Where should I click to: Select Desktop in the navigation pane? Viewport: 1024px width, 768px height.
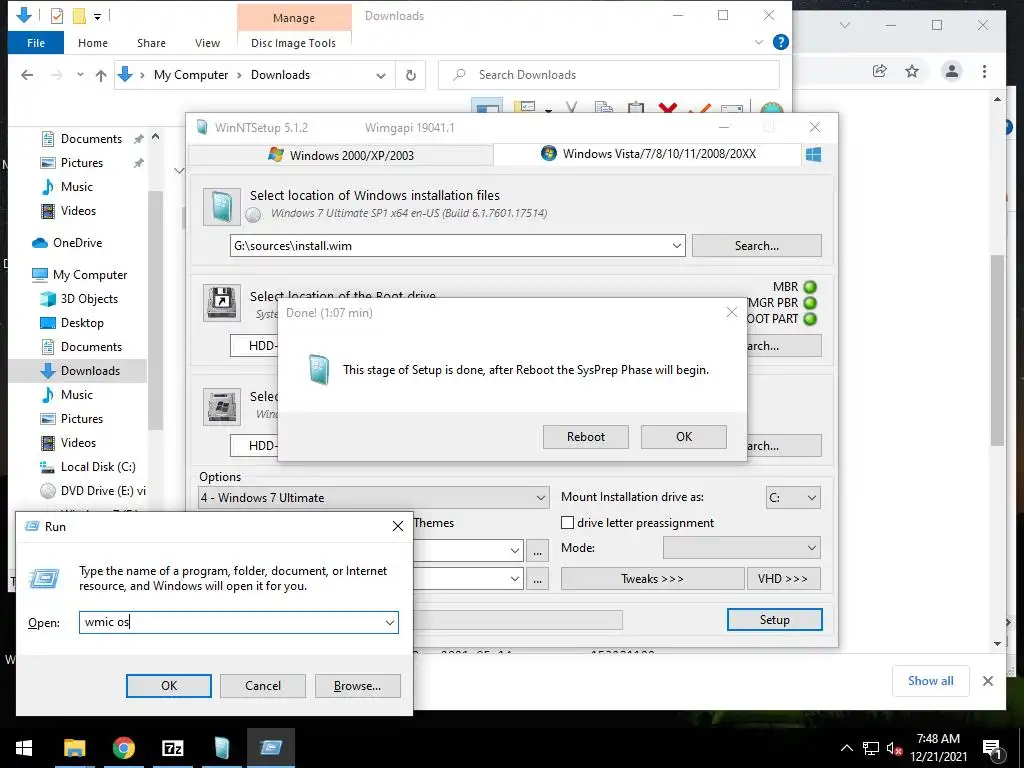click(x=82, y=323)
